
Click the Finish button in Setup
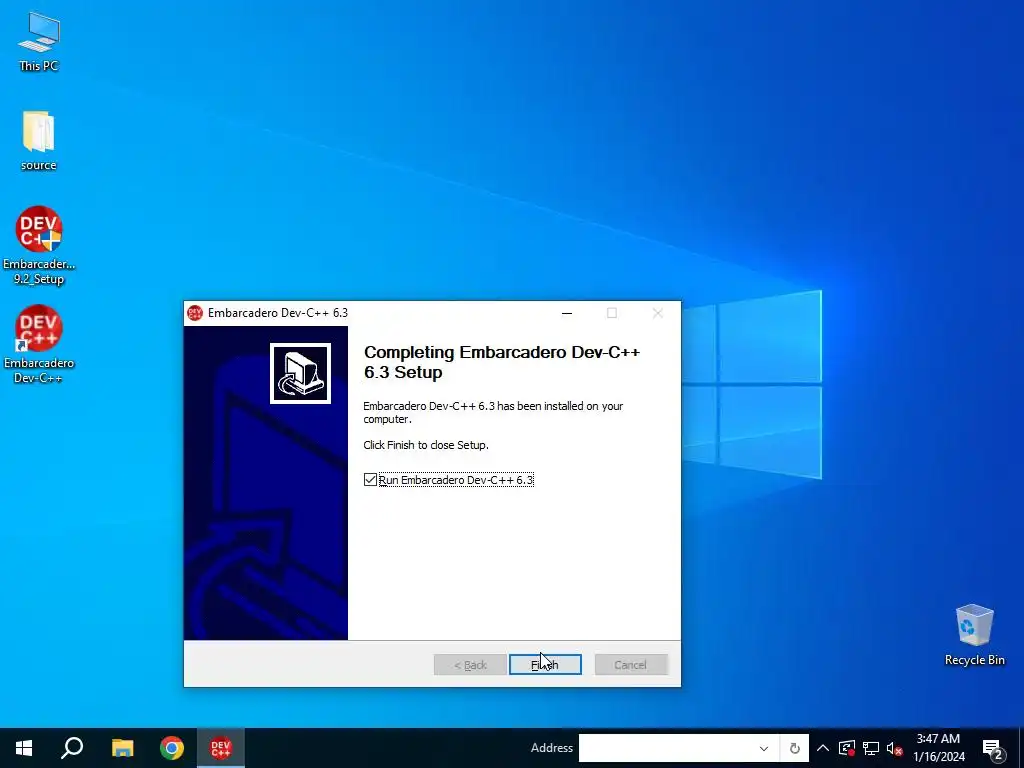[545, 664]
